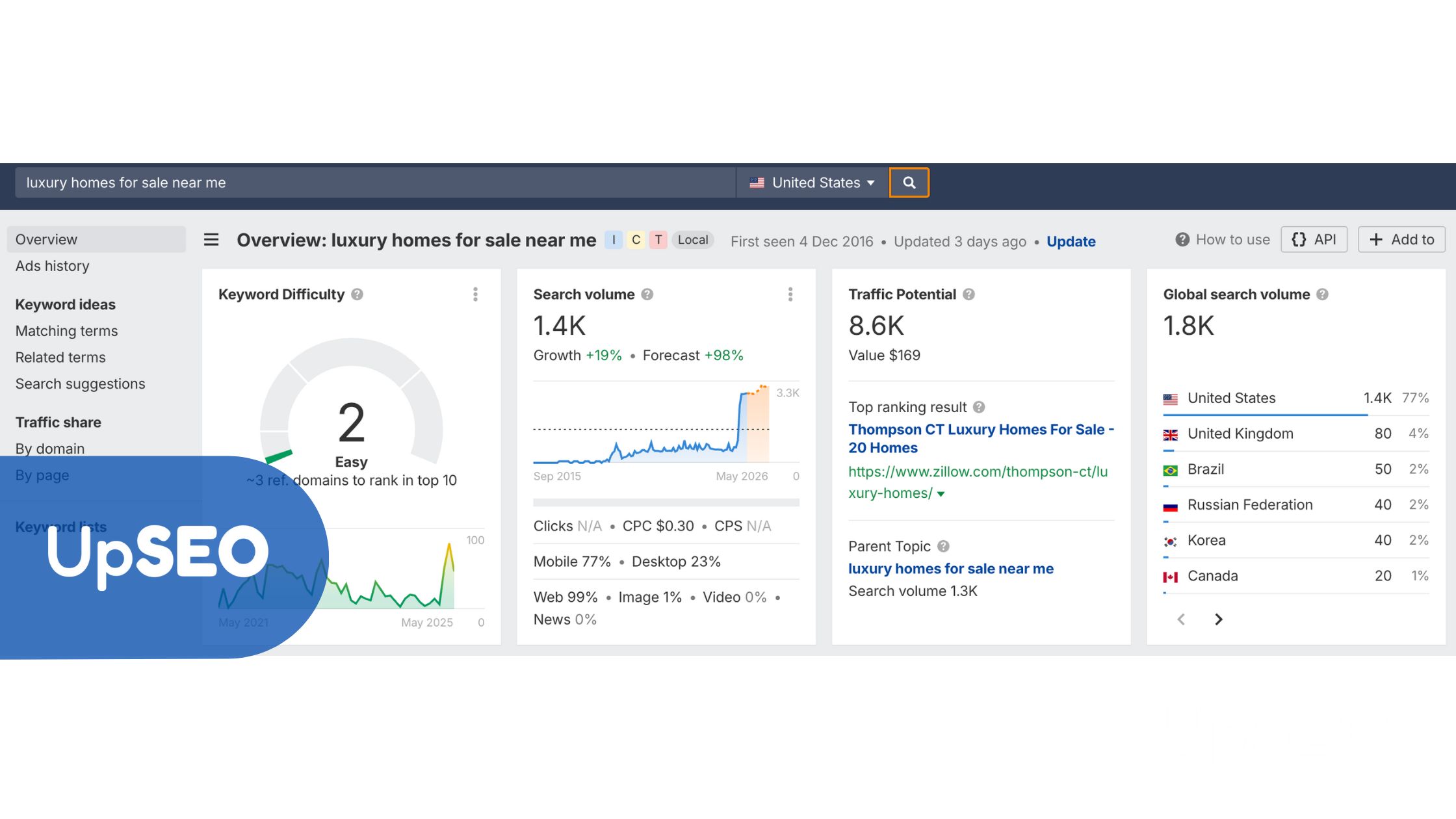Click the Parent Topic help icon
Screen dimensions: 1456x819
[943, 546]
